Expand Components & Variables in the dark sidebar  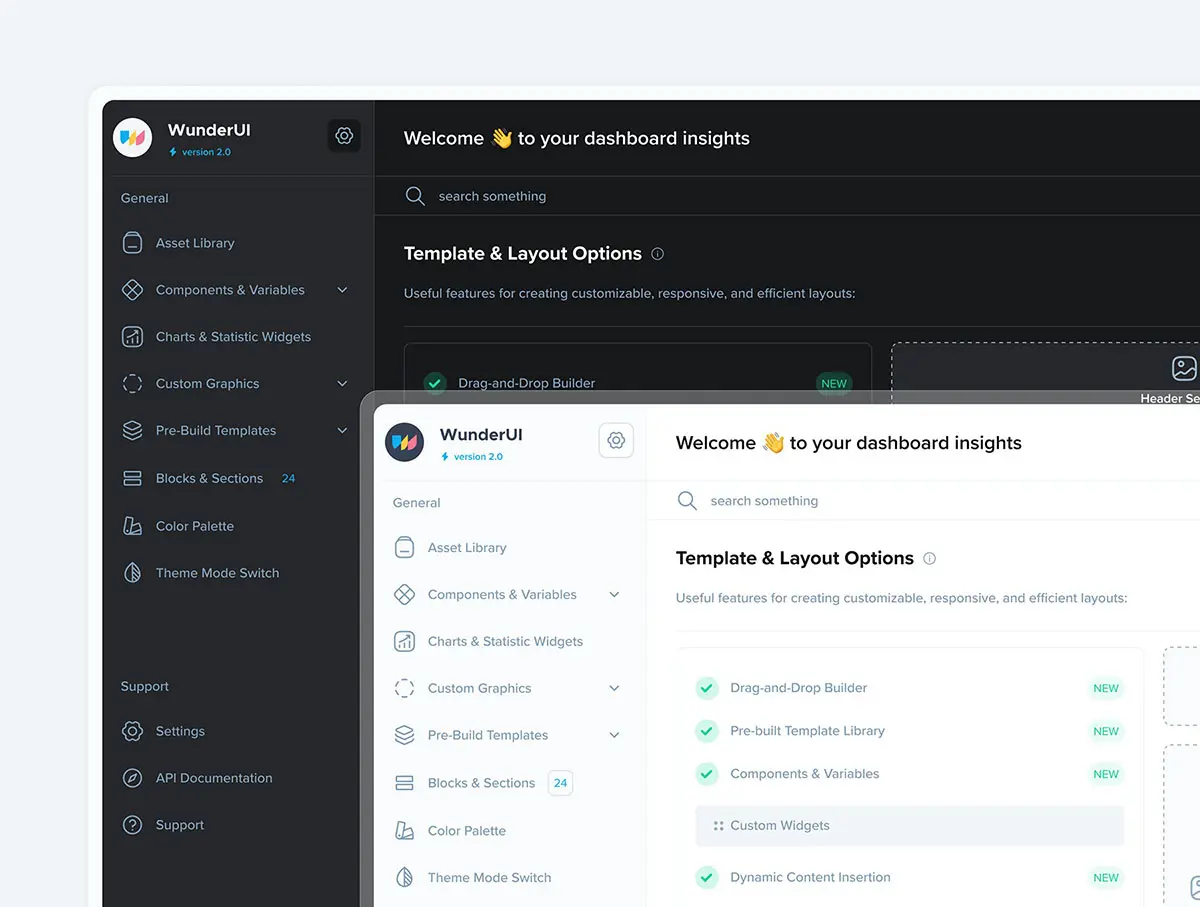pos(342,290)
